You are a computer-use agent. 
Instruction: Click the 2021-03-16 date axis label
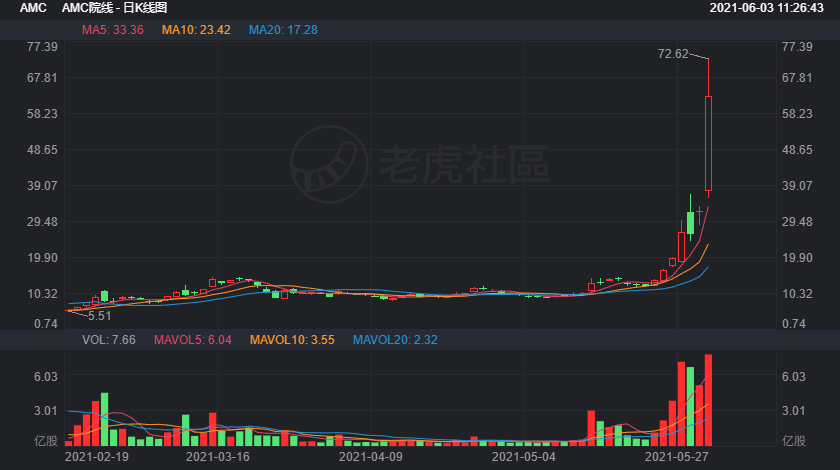point(218,457)
